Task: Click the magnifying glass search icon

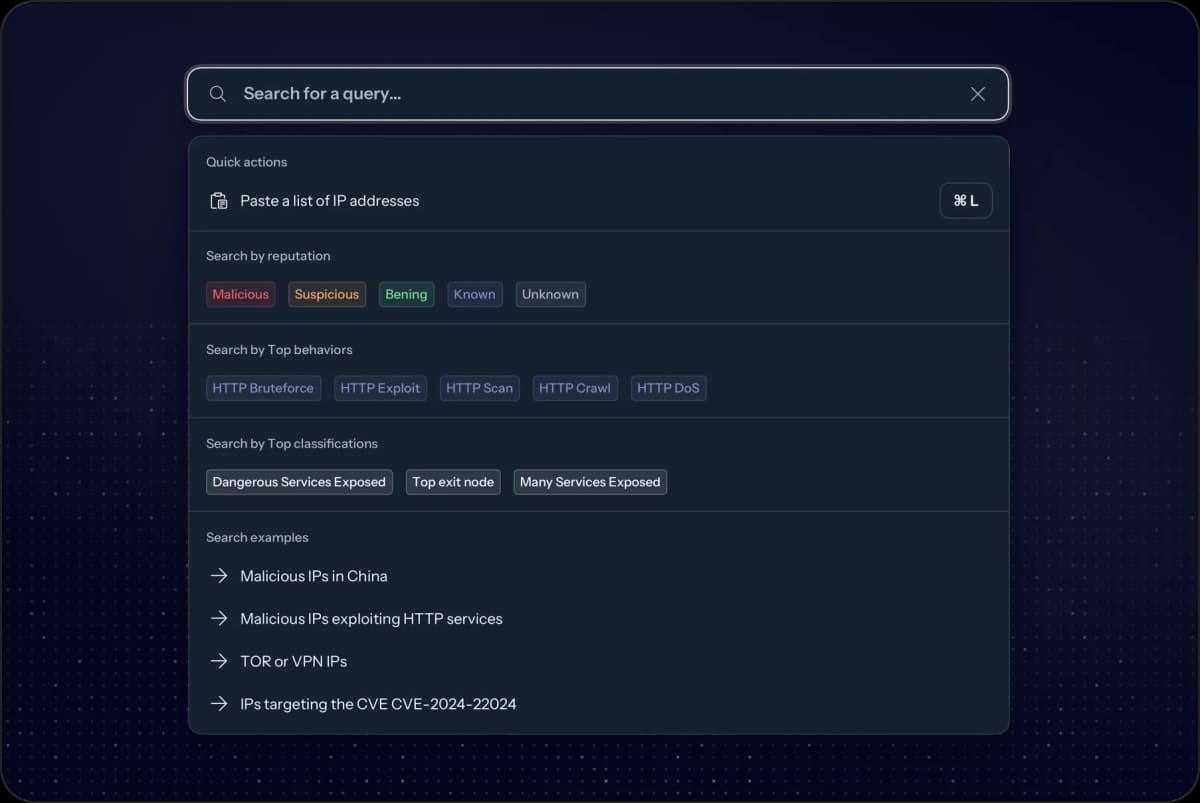Action: tap(217, 94)
